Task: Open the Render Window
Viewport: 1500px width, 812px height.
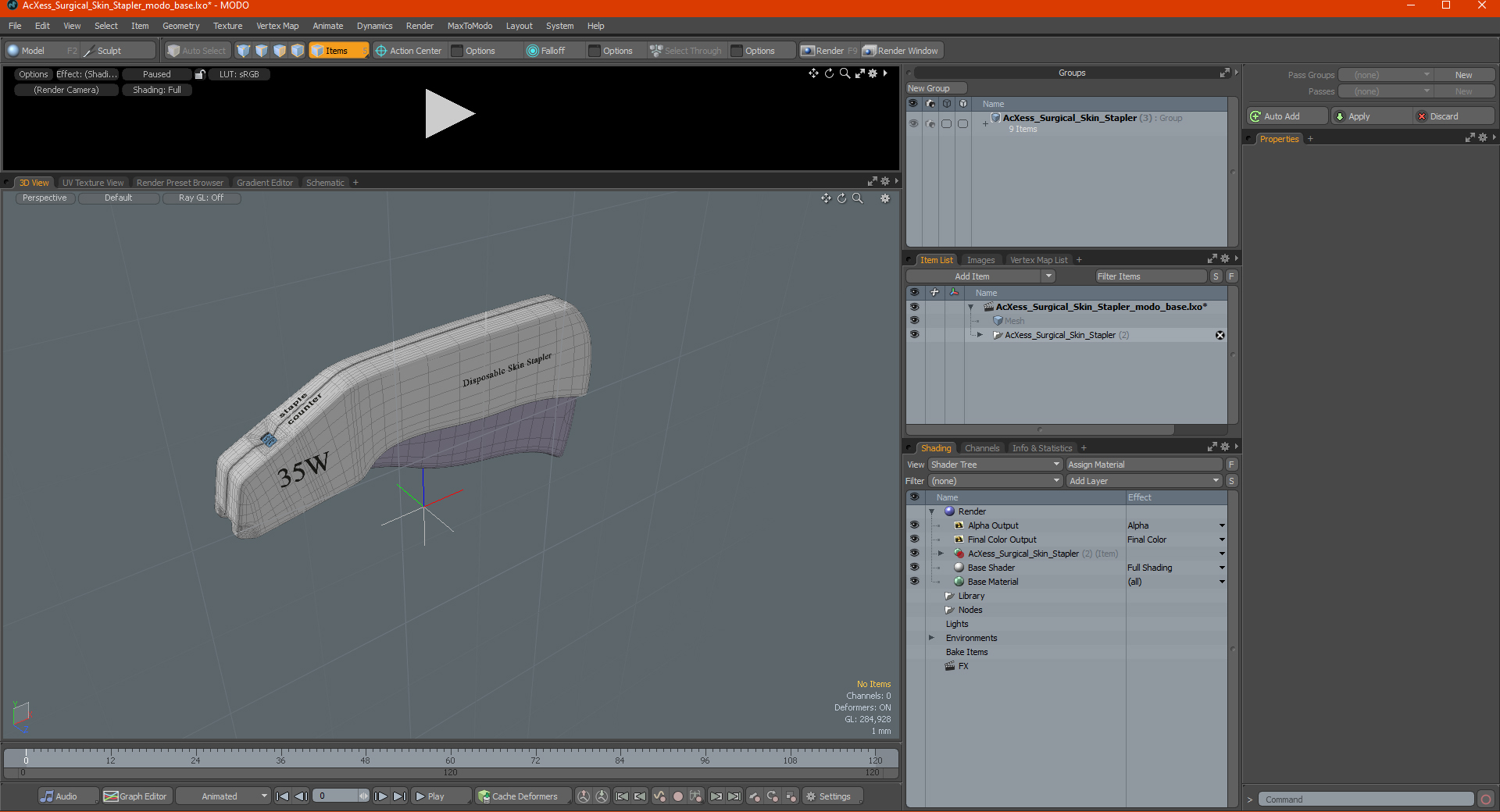Action: point(902,51)
